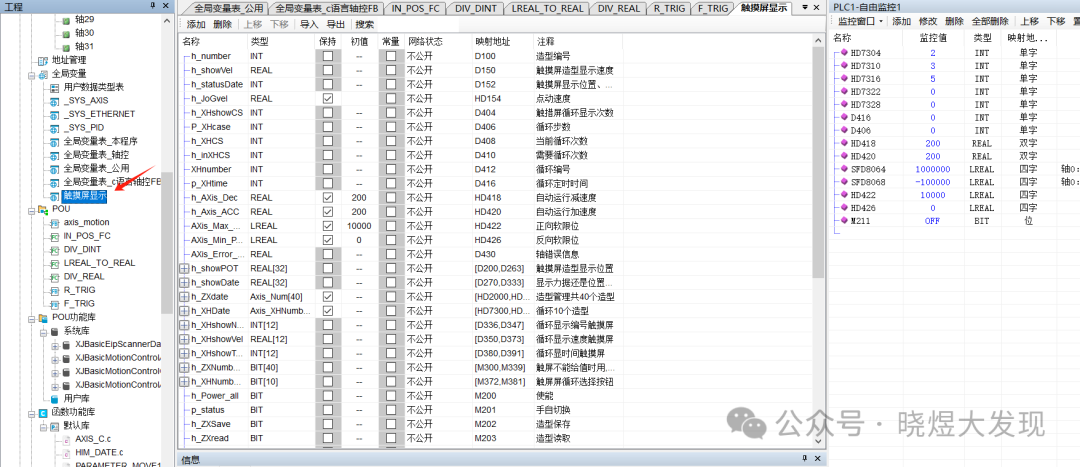
Task: Select the 触摸屏显示 tree item
Action: coord(85,195)
